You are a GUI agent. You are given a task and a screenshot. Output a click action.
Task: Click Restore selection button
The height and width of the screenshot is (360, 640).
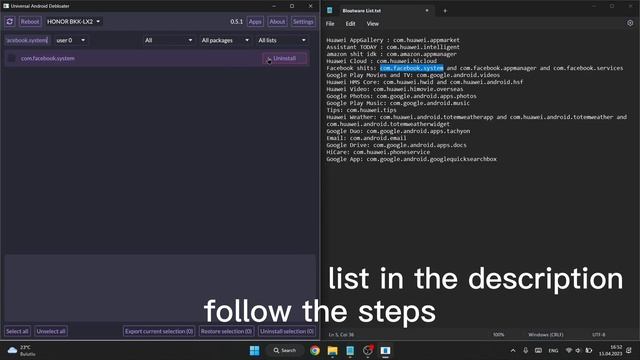(227, 331)
